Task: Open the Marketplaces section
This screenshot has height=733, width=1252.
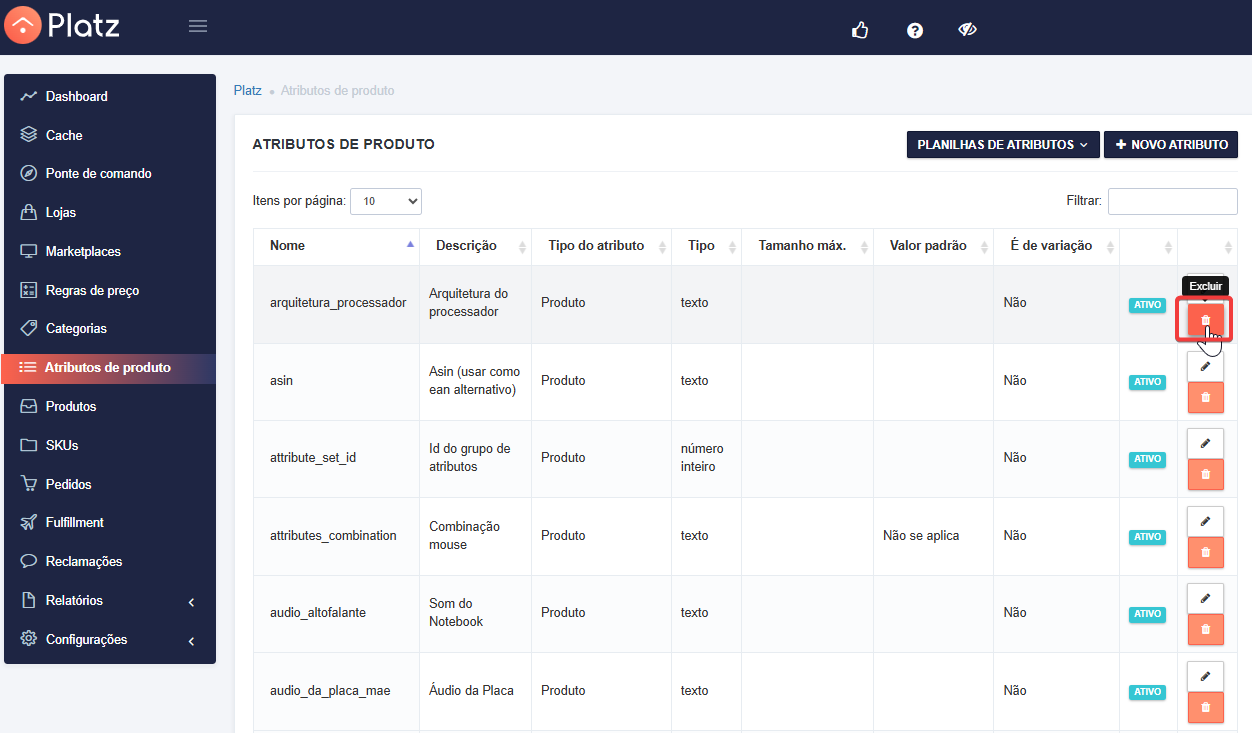Action: (110, 251)
